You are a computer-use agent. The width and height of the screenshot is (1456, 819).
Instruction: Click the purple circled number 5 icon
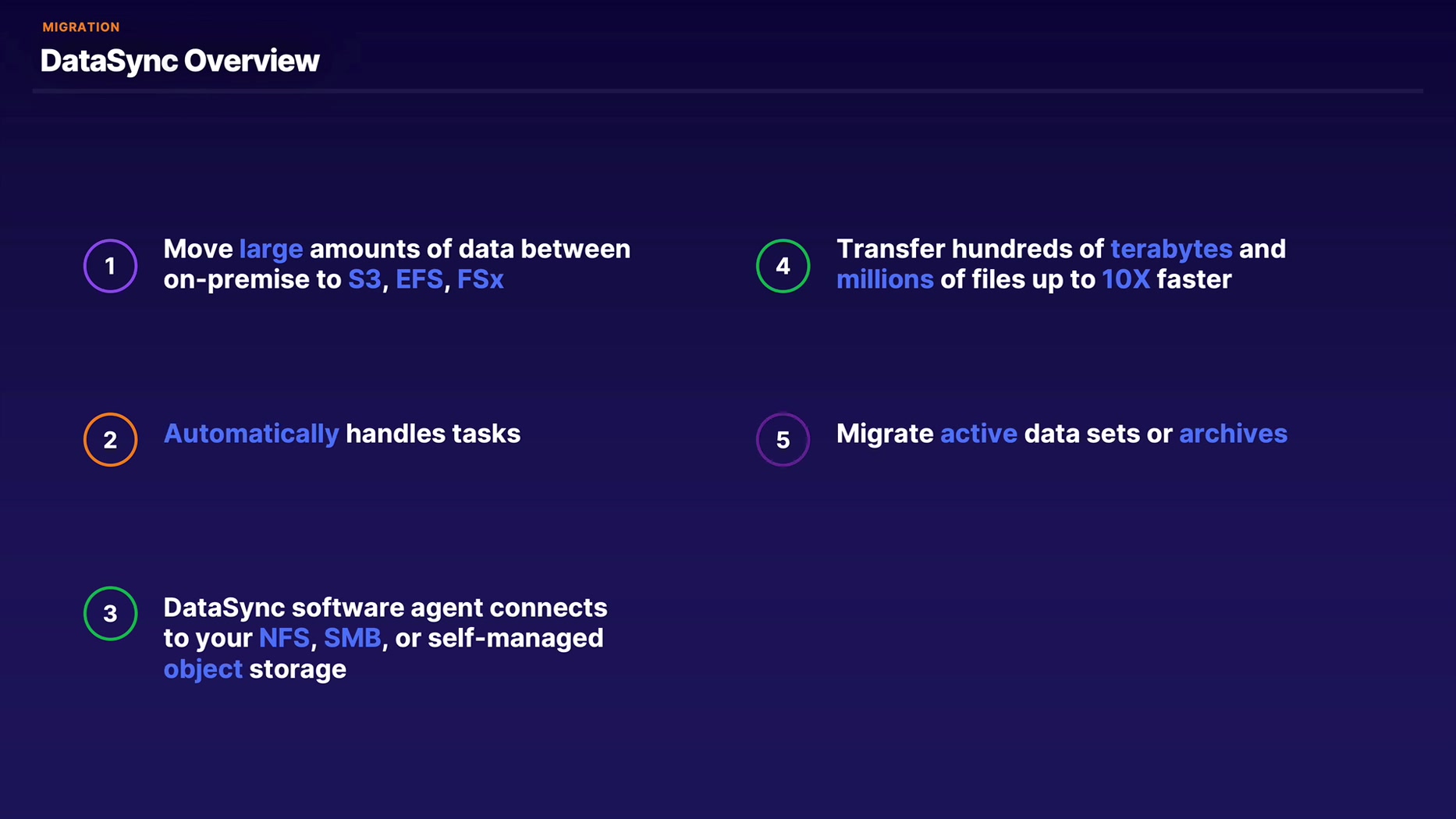click(x=783, y=440)
